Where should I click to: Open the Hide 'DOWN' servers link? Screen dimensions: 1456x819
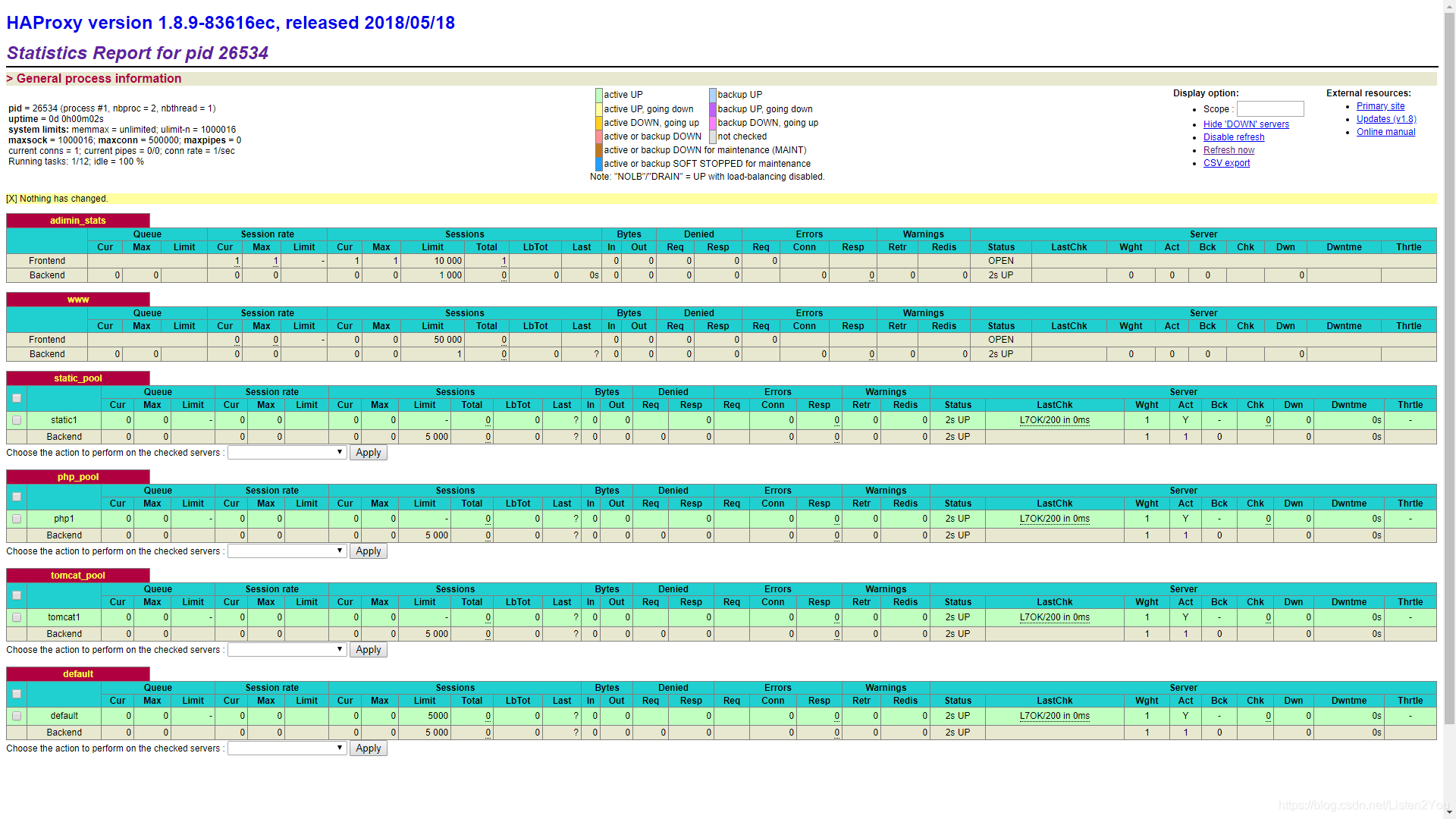click(x=1246, y=124)
